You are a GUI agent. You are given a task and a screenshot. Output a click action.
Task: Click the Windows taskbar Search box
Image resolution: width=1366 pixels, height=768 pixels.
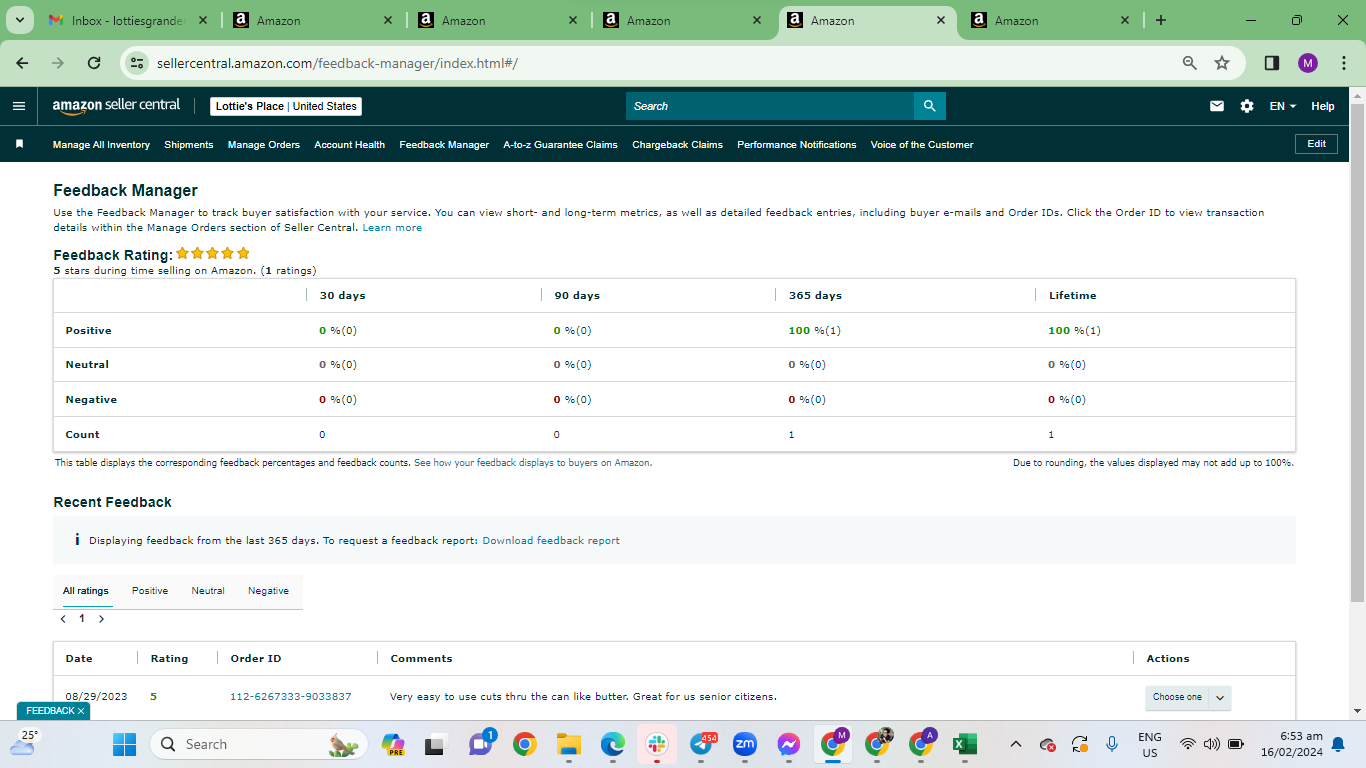click(x=257, y=744)
